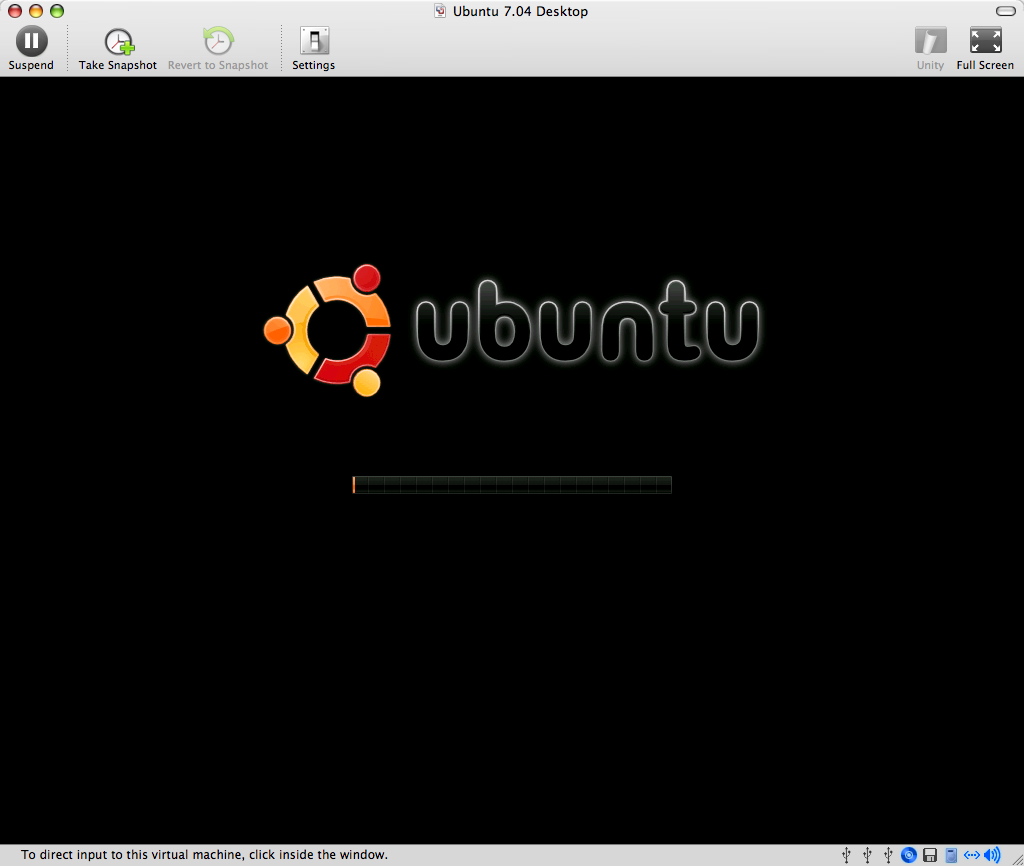Click the CD/DVD drive status icon

point(909,855)
